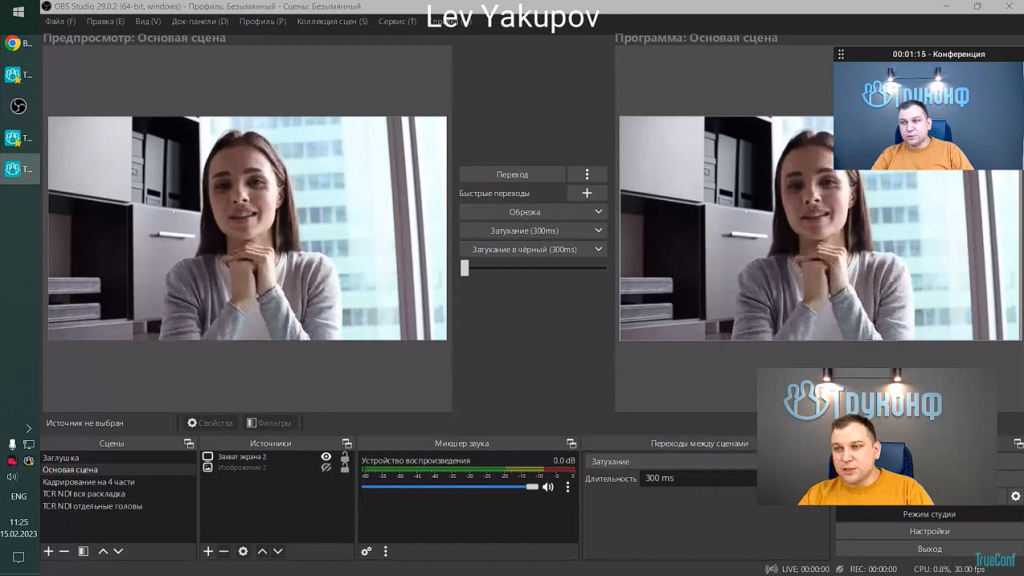Open OBS Настройки

929,532
